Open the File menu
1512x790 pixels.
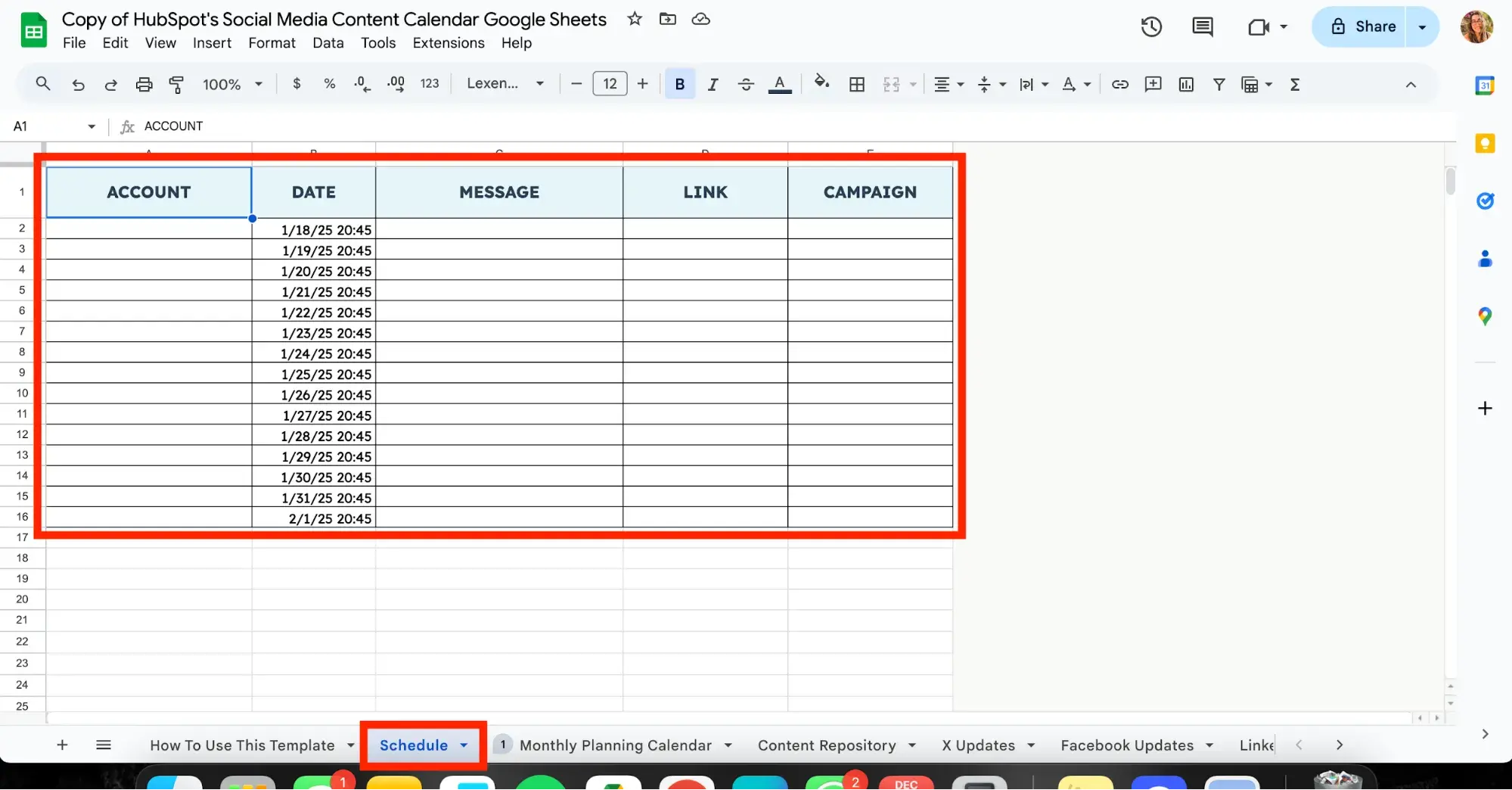[74, 43]
